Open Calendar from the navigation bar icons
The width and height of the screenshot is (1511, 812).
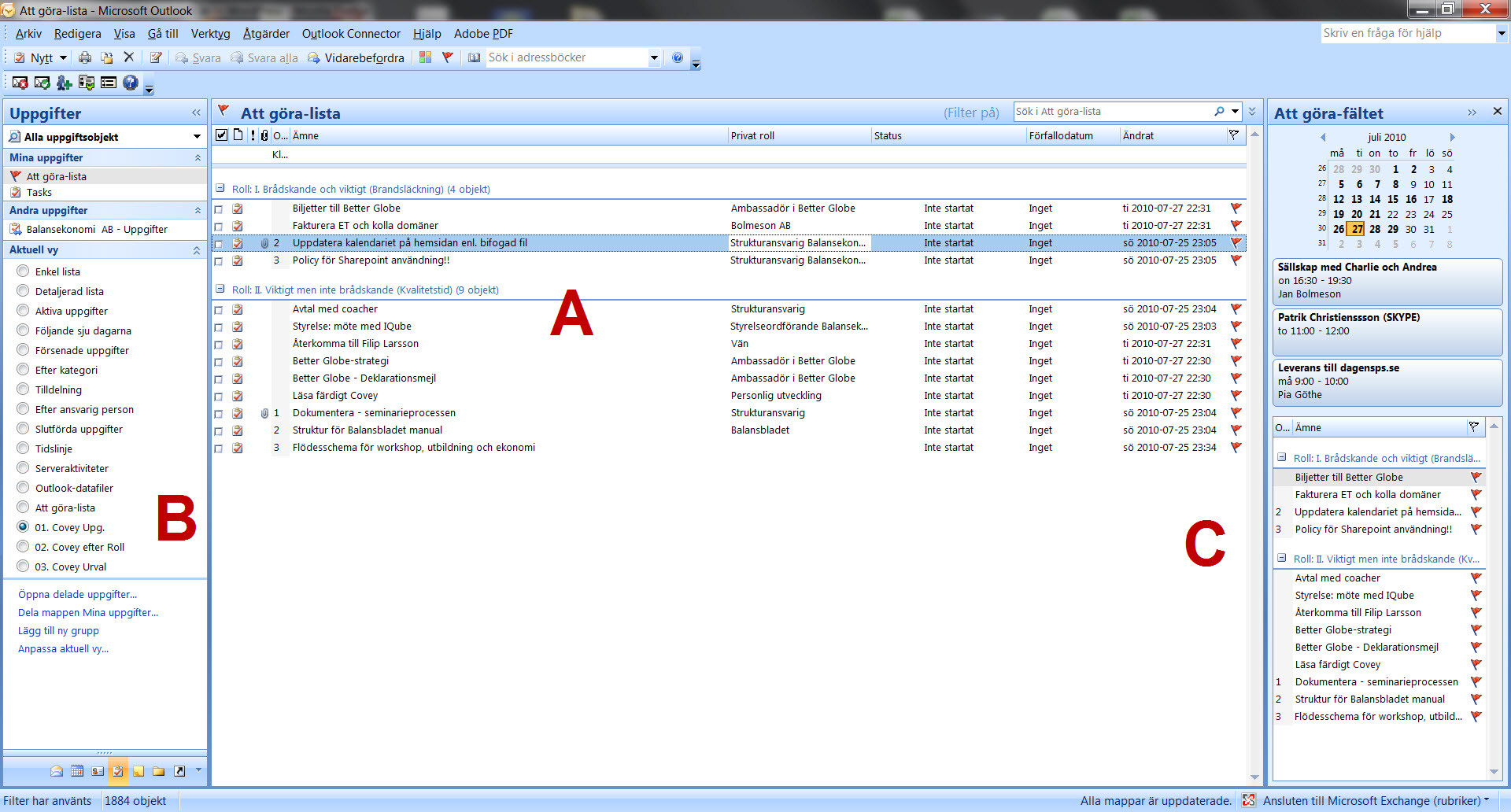pos(77,771)
